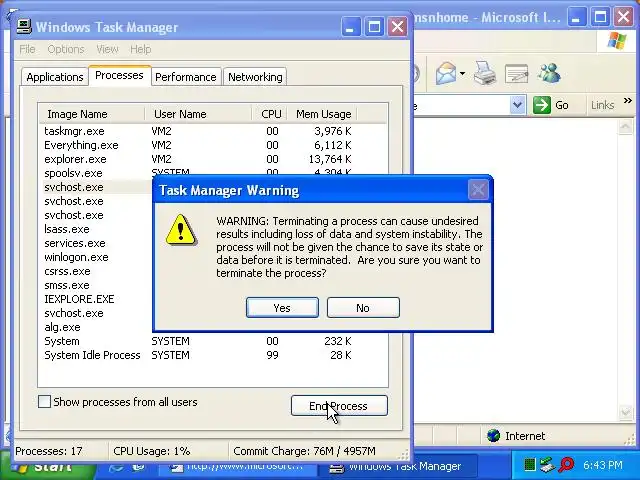640x480 pixels.
Task: Click the Internet zone globe icon
Action: [493, 436]
